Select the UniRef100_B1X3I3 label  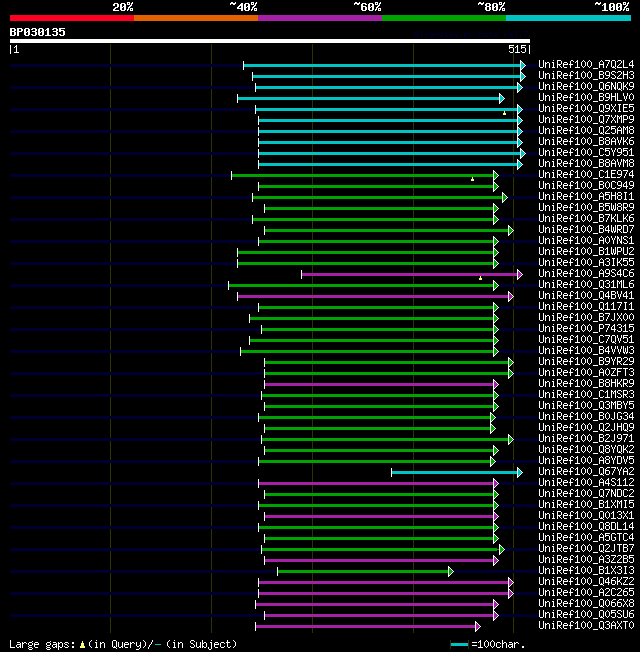586,570
